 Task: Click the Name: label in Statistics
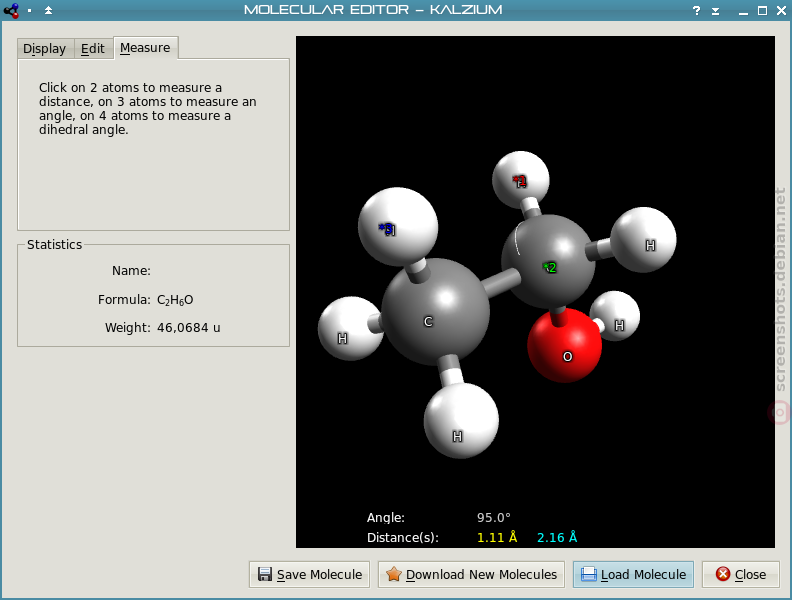pyautogui.click(x=131, y=271)
